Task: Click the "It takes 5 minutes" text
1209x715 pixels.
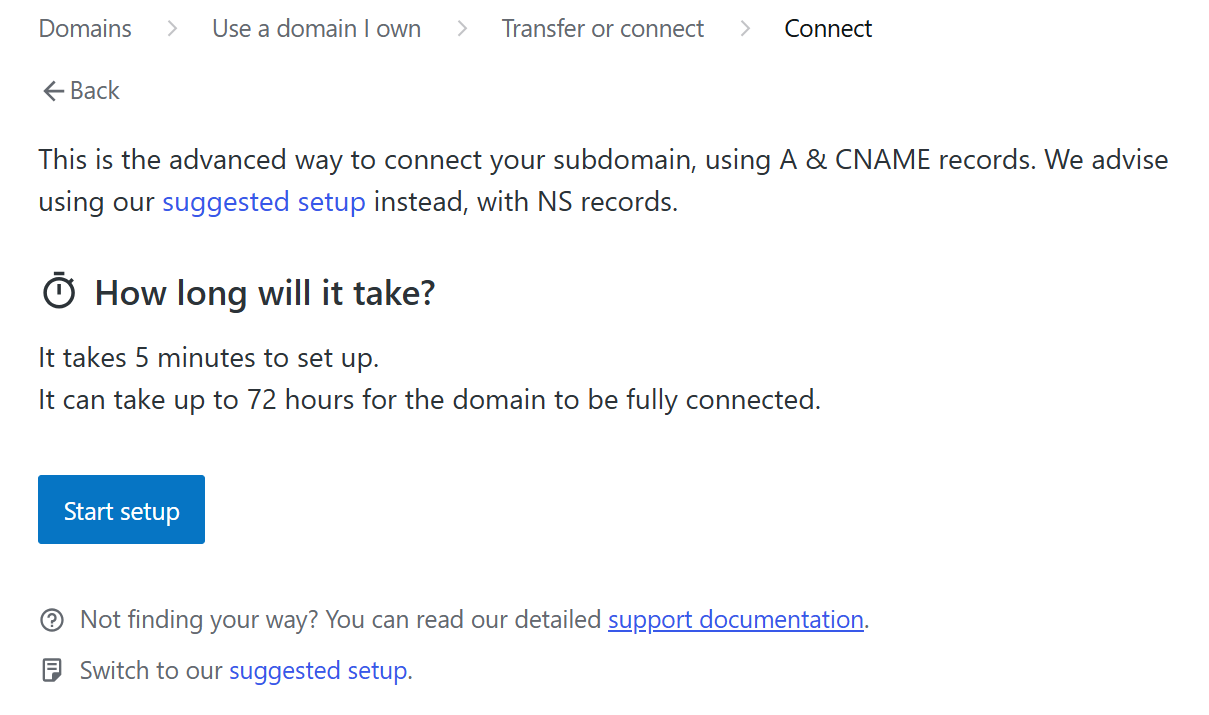Action: pos(208,358)
